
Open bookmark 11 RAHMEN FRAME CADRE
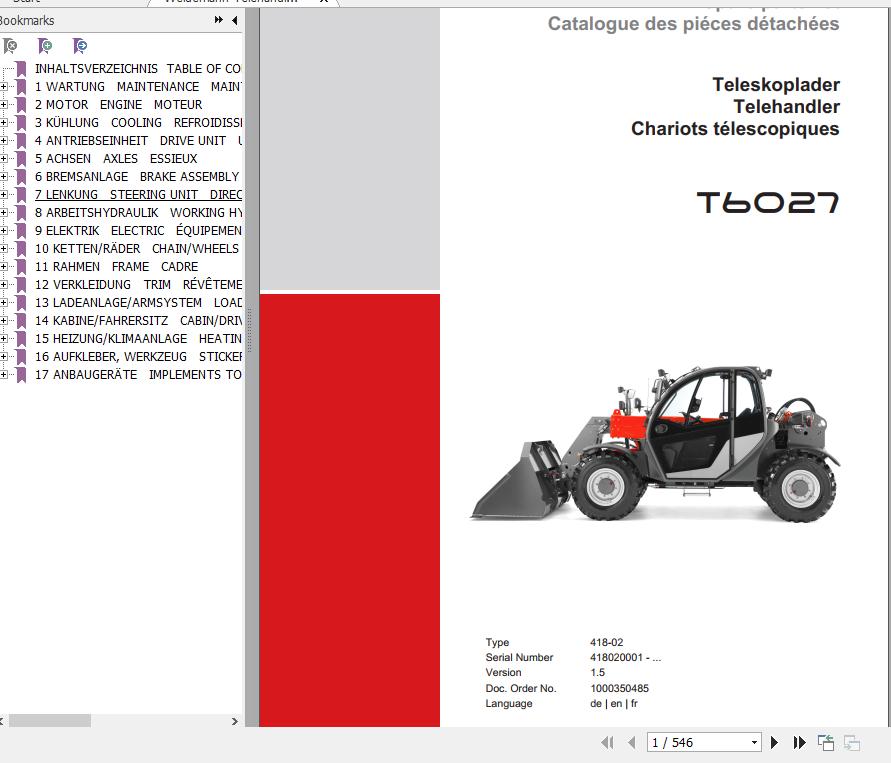pyautogui.click(x=116, y=266)
